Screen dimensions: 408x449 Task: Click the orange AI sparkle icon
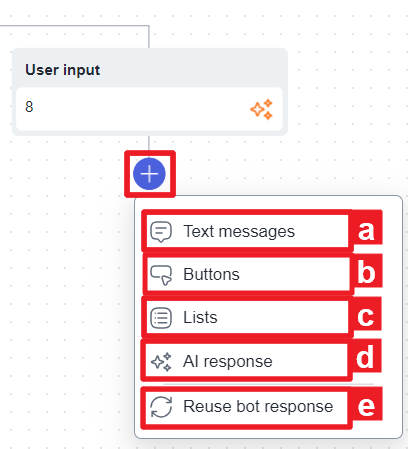pos(262,109)
